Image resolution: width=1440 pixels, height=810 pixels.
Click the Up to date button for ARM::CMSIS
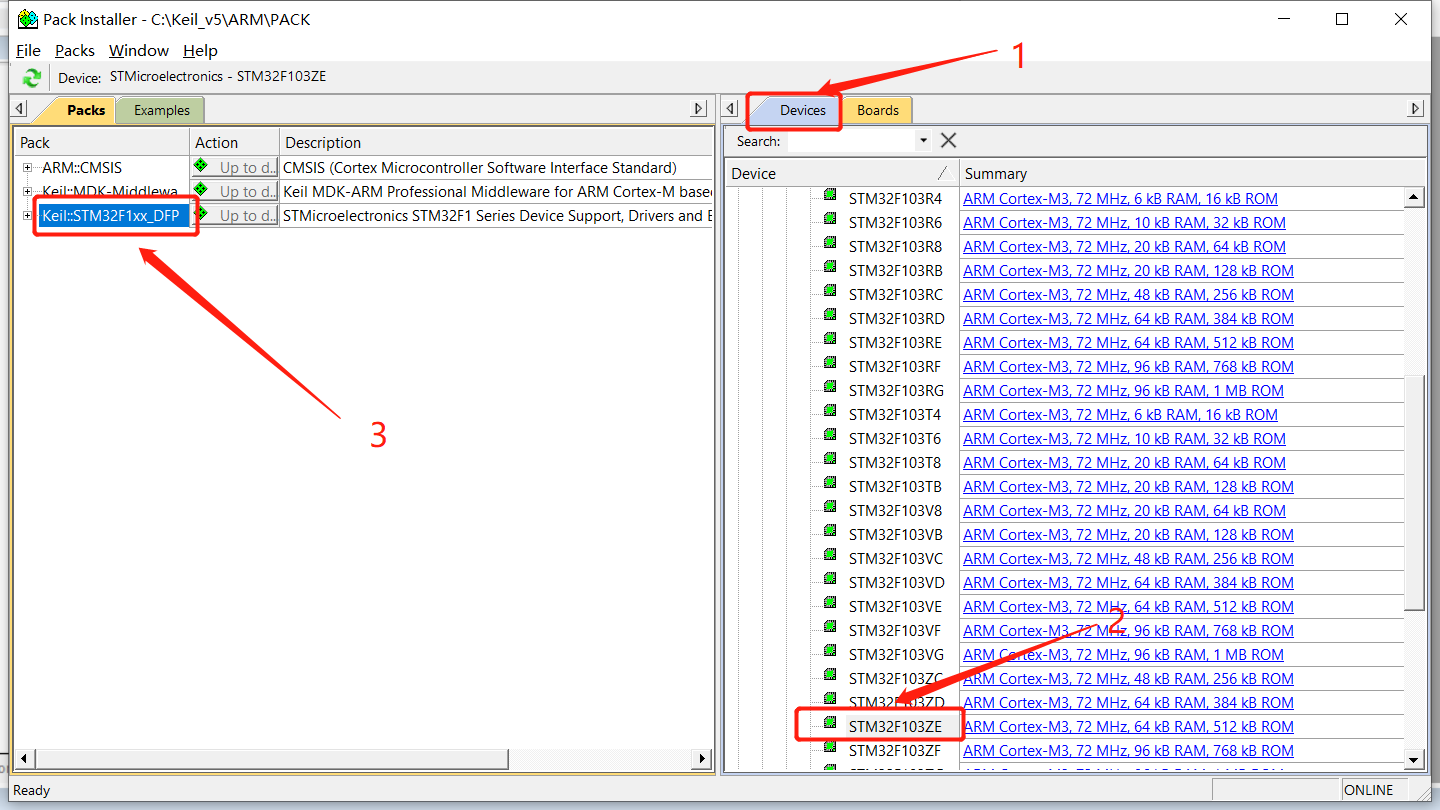click(x=235, y=167)
